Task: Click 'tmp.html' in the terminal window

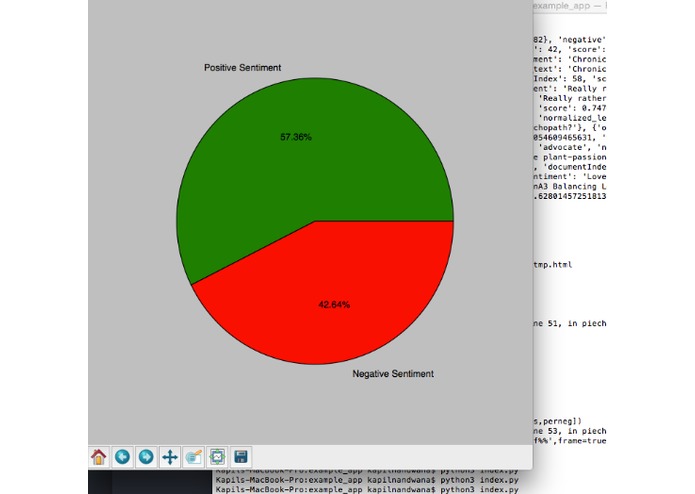Action: [553, 265]
